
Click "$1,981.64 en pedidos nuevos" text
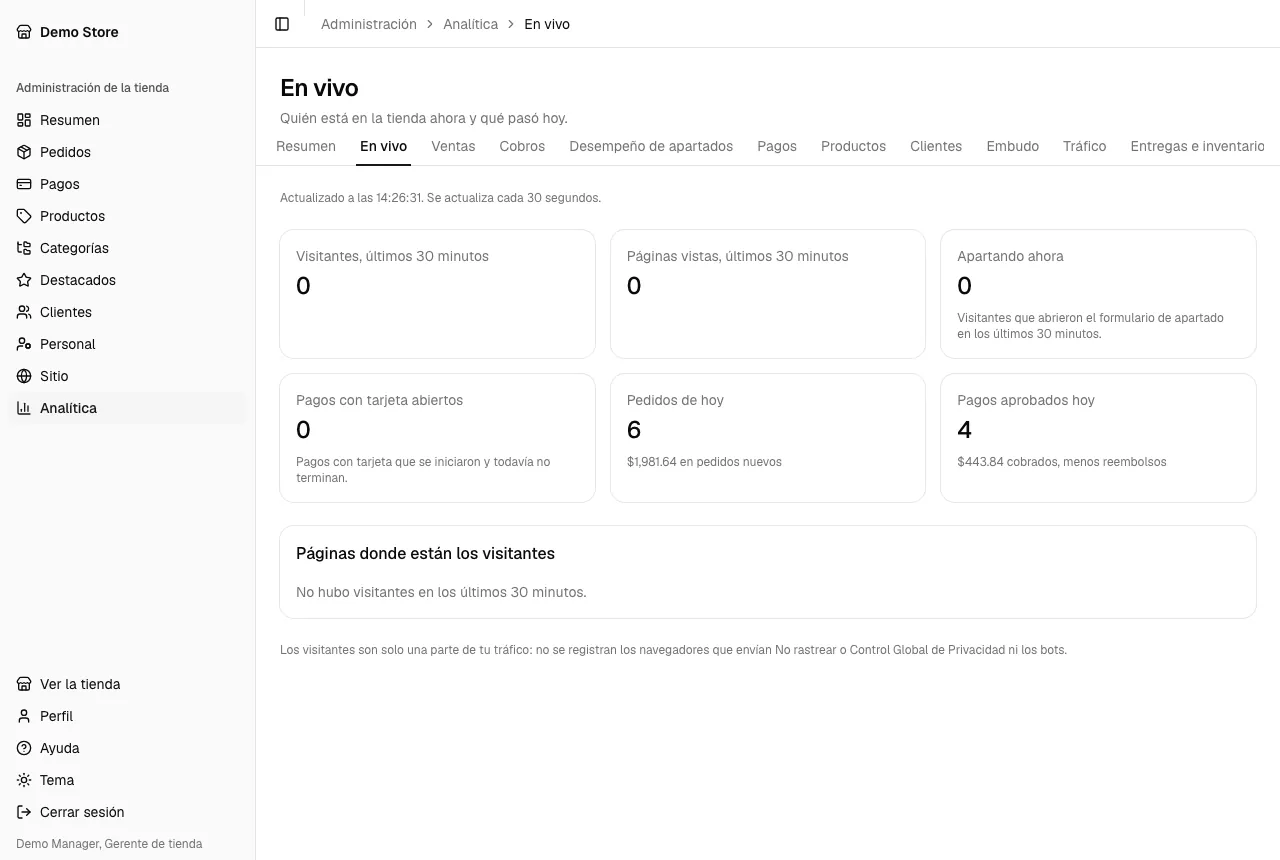point(704,462)
